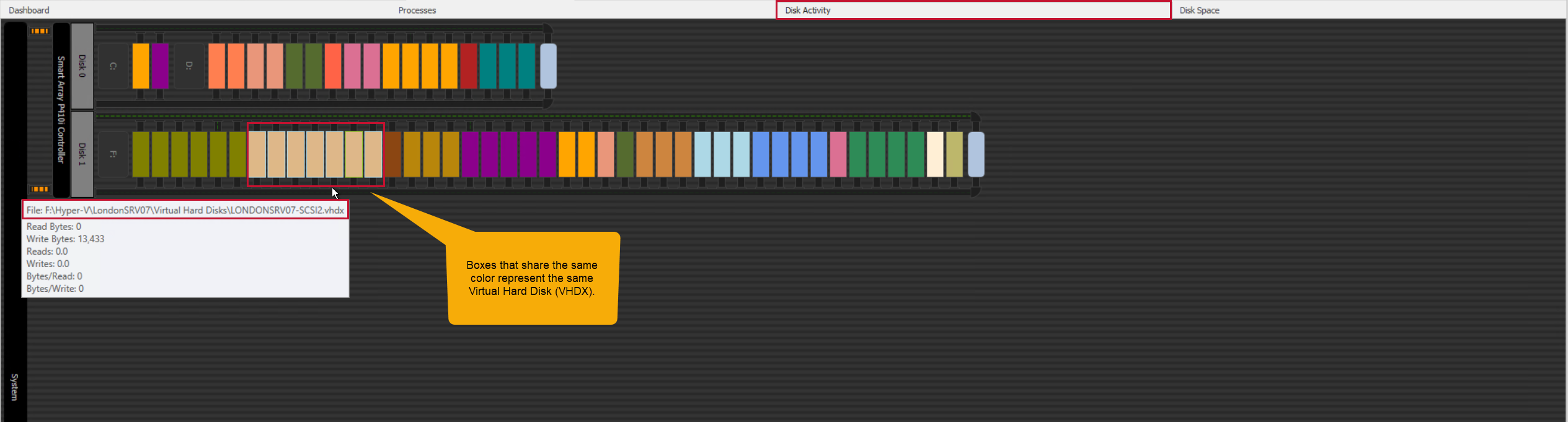
Task: Click the dark brown file box on Disk 1
Action: (393, 154)
